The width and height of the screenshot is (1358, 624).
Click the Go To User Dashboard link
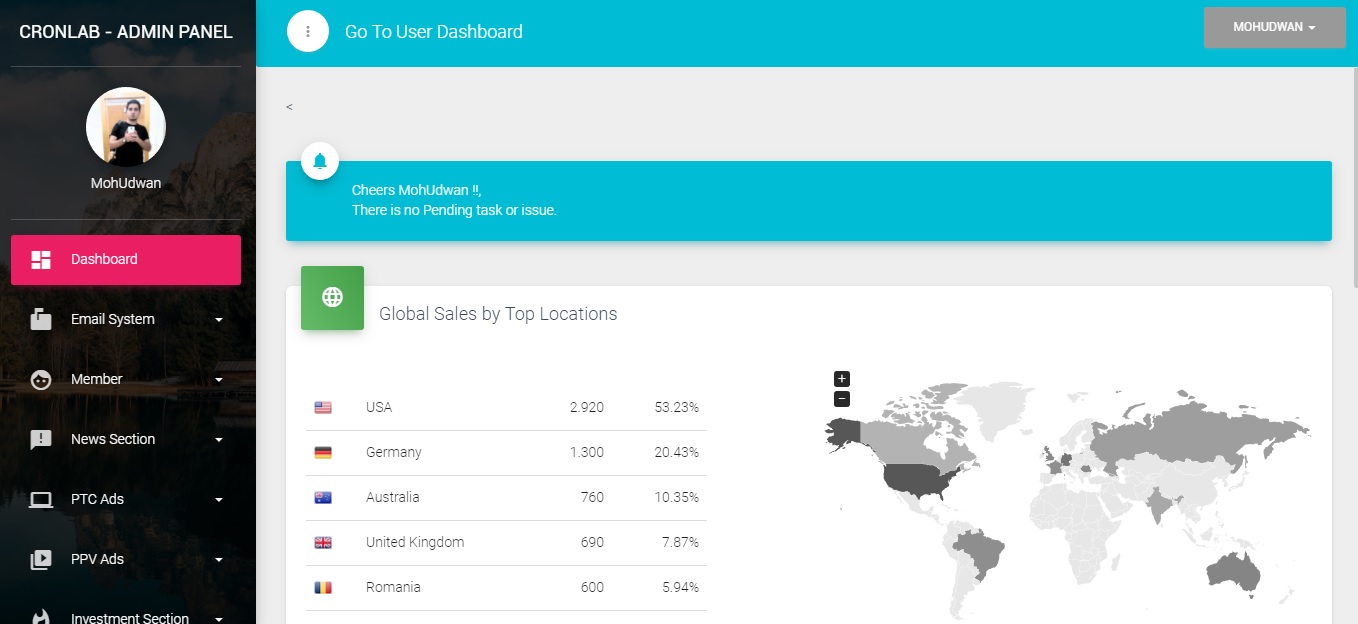pos(433,32)
